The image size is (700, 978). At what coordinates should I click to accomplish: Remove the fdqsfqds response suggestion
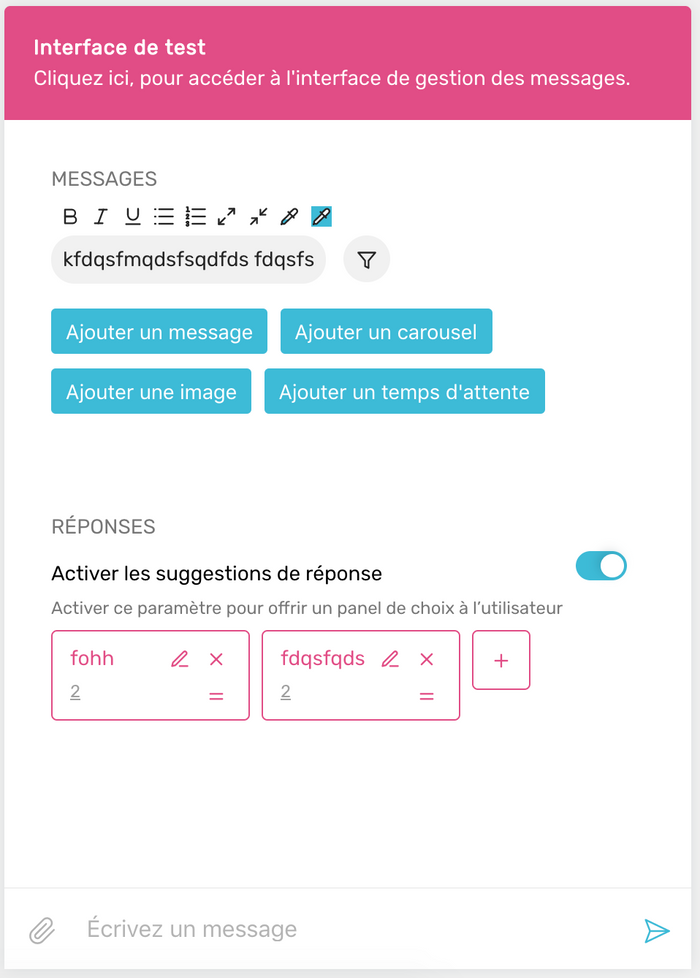pyautogui.click(x=427, y=659)
